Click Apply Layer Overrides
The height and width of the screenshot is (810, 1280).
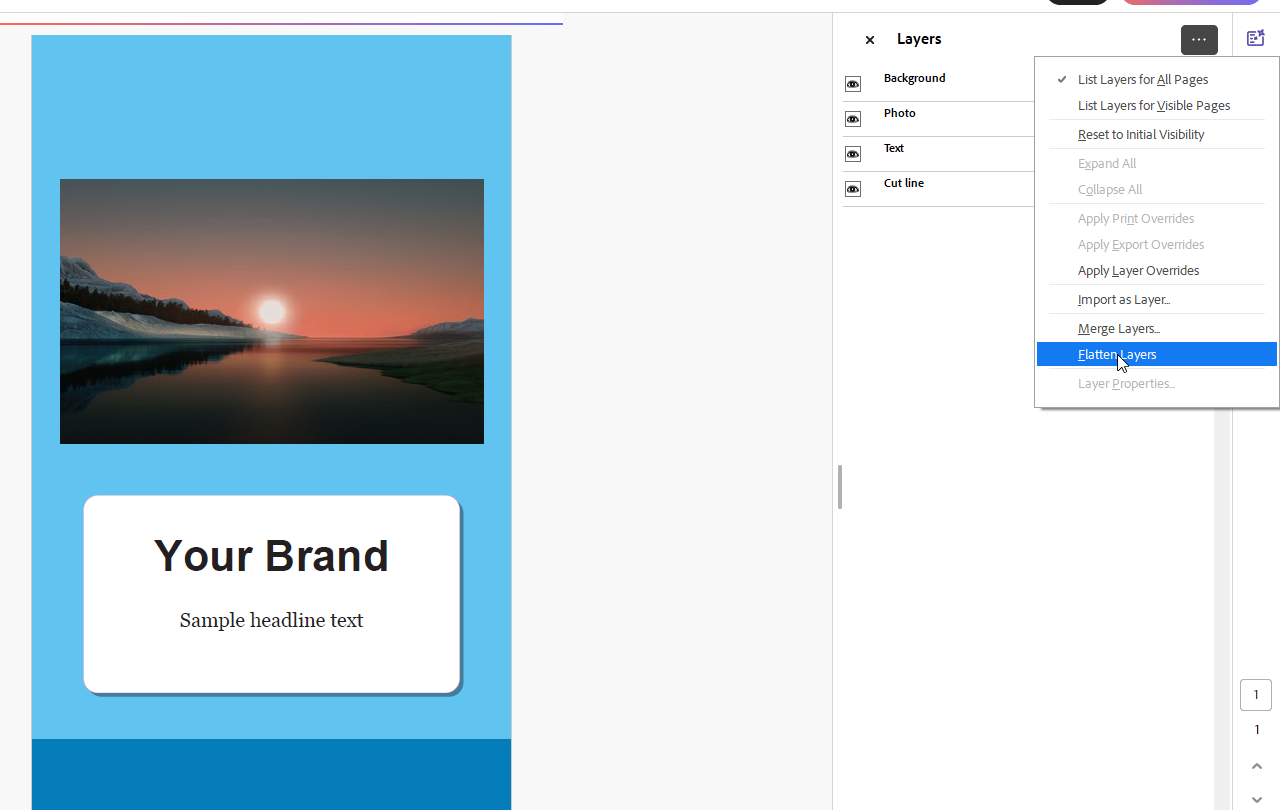click(1157, 271)
